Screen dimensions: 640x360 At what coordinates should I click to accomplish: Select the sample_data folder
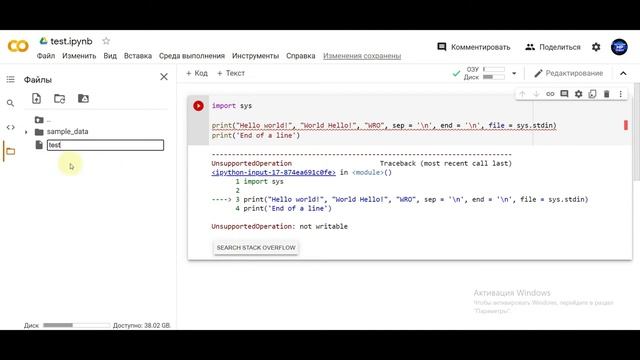click(67, 131)
